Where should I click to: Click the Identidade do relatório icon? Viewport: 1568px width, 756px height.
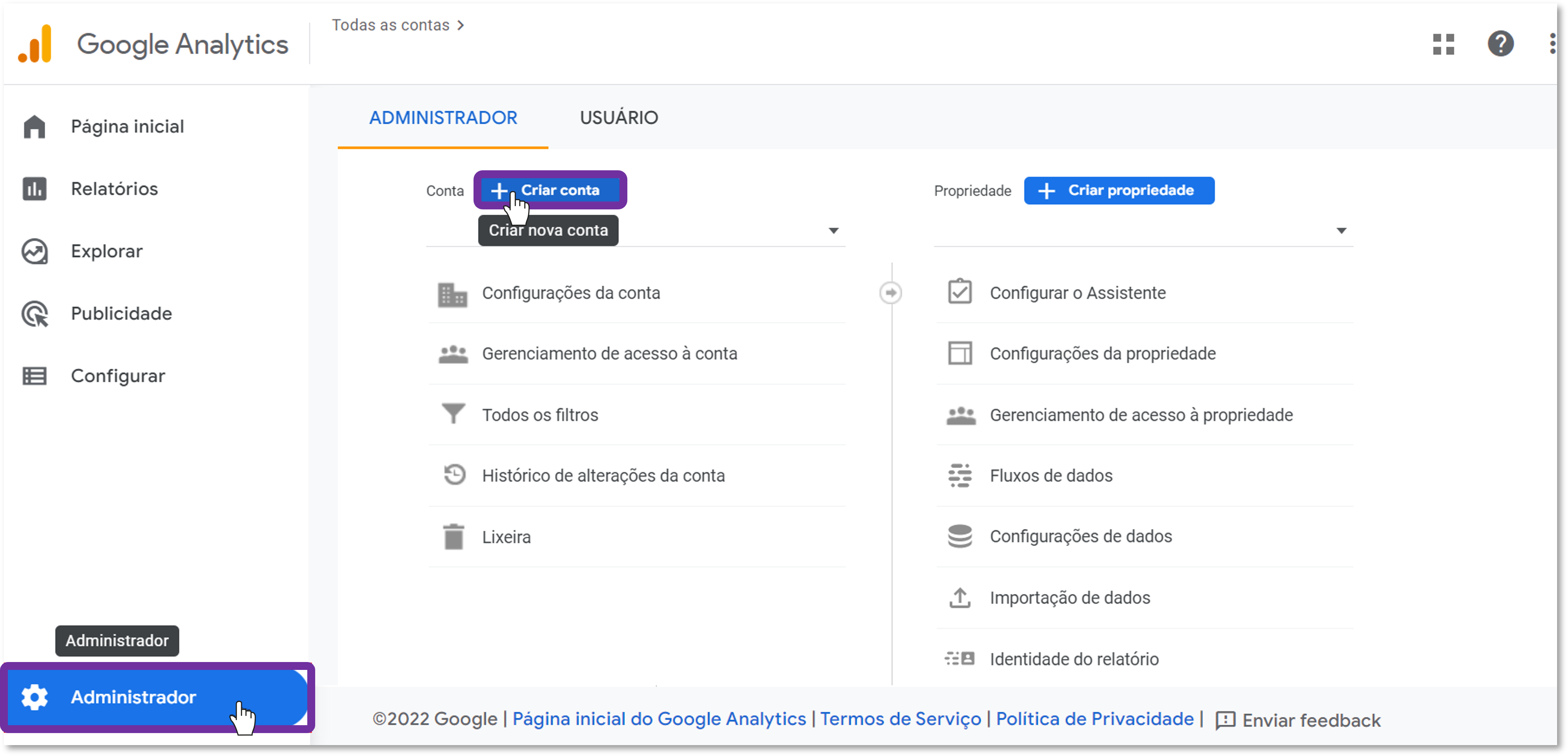(960, 659)
